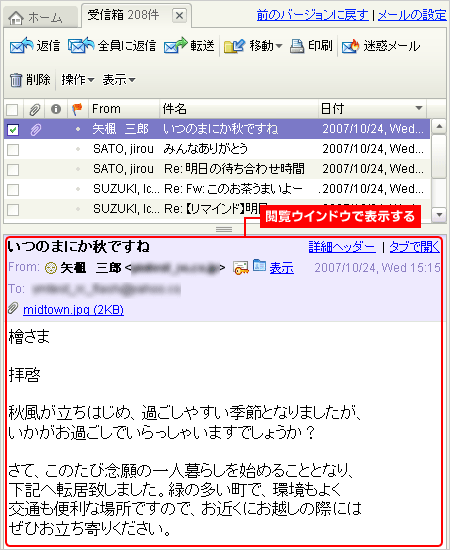The width and height of the screenshot is (450, 550).
Task: Mark as spam with 迷惑メール icon
Action: click(350, 46)
